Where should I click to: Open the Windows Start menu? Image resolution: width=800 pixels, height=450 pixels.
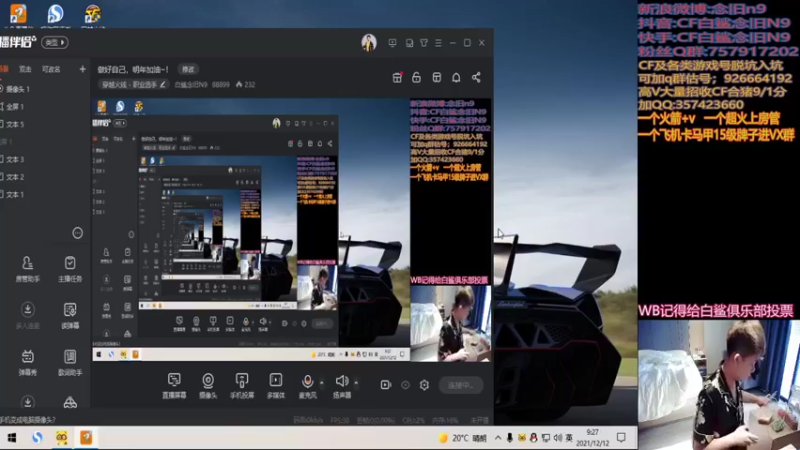tap(12, 438)
